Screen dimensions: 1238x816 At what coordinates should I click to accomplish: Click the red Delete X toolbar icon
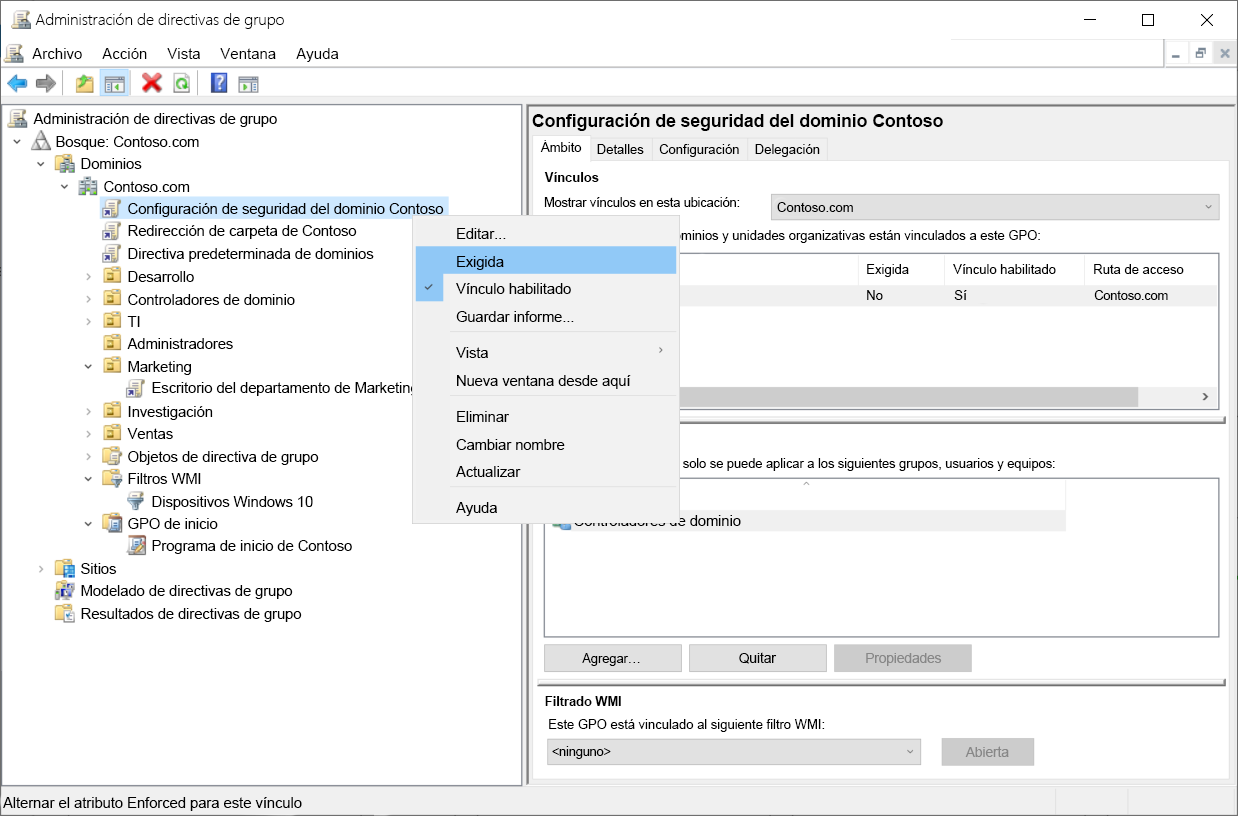pos(152,84)
